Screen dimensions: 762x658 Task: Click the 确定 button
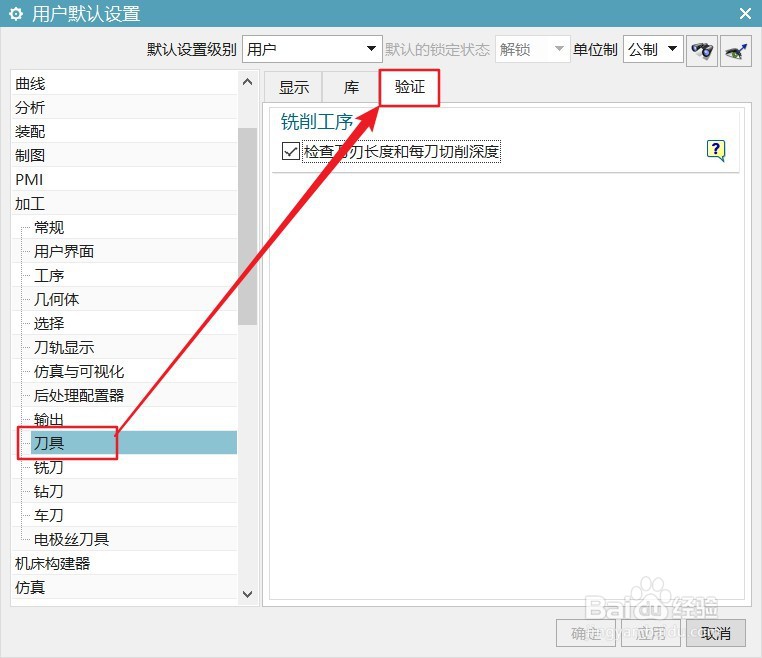point(586,633)
